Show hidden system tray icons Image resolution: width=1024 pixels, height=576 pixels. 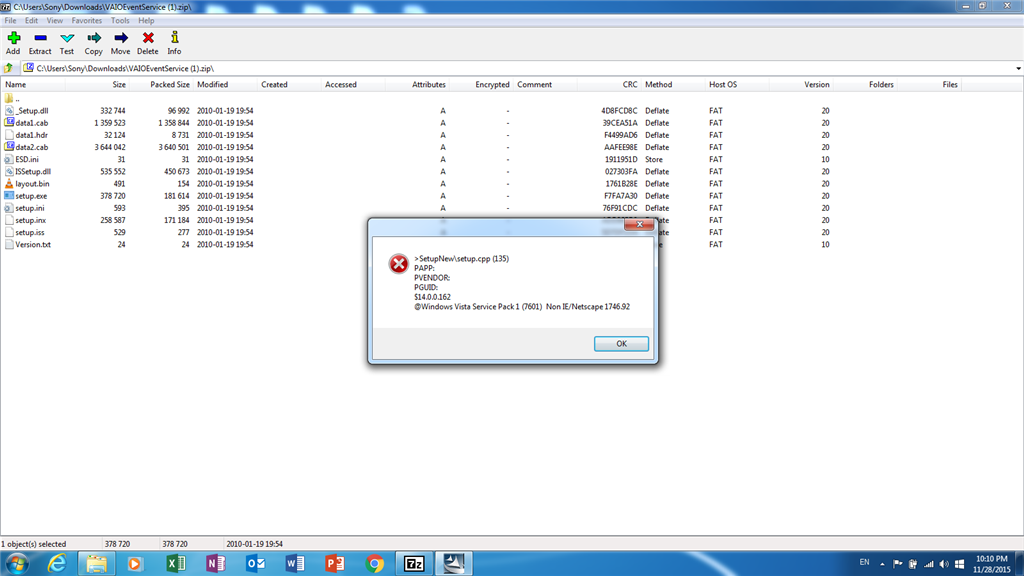point(882,564)
